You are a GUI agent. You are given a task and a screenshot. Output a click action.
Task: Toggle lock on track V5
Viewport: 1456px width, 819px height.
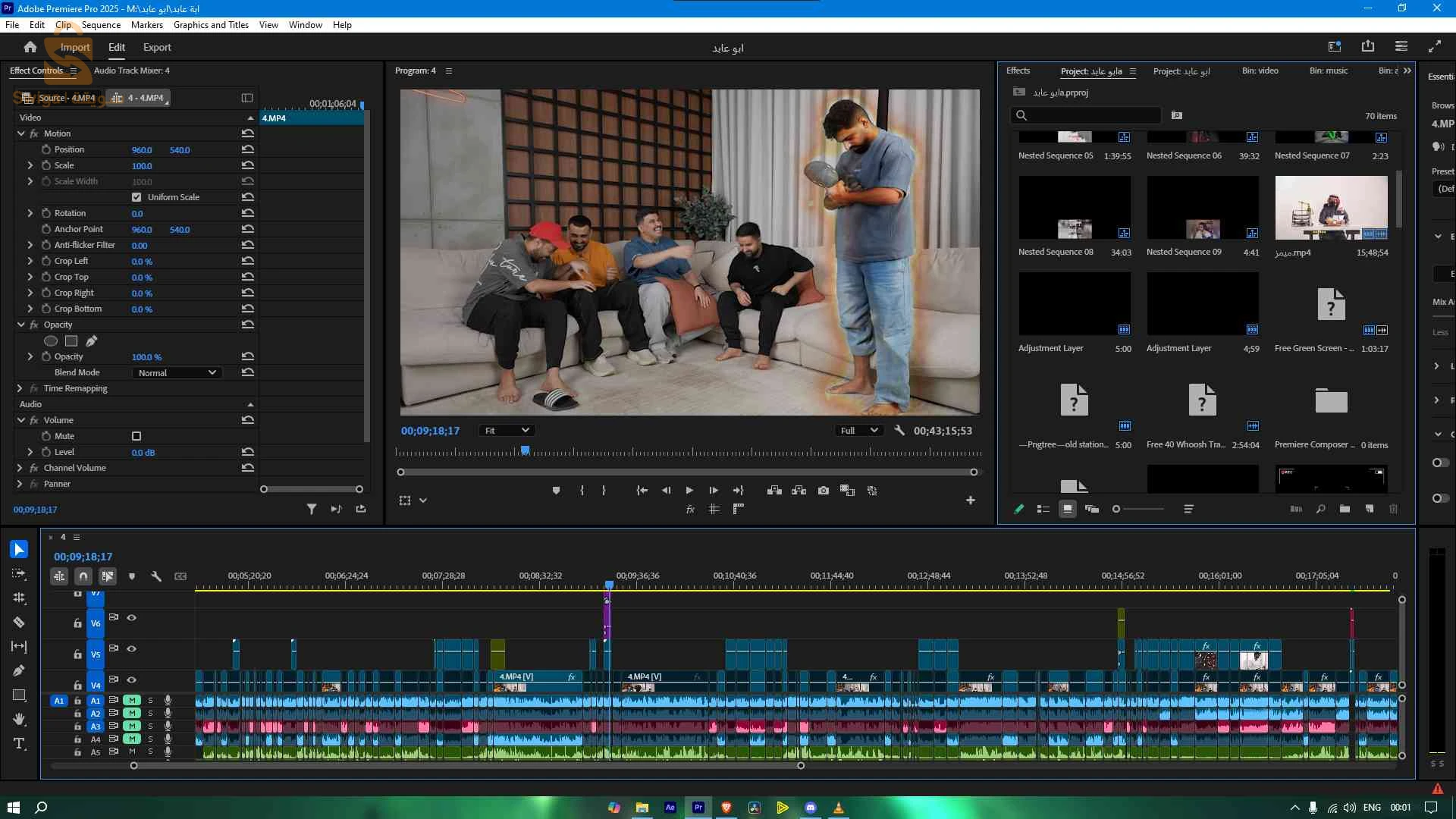click(77, 654)
